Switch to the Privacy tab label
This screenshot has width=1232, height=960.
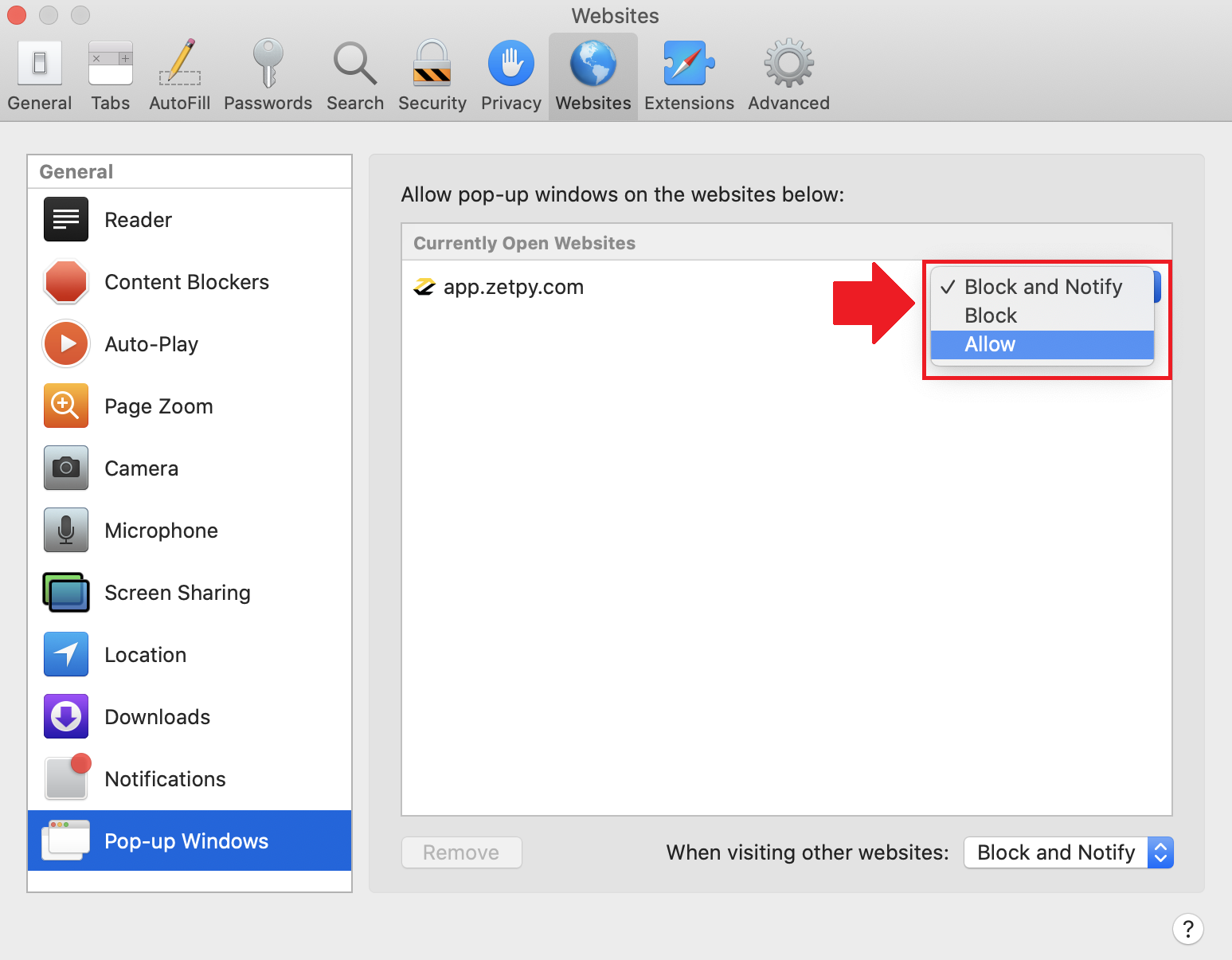tap(511, 104)
